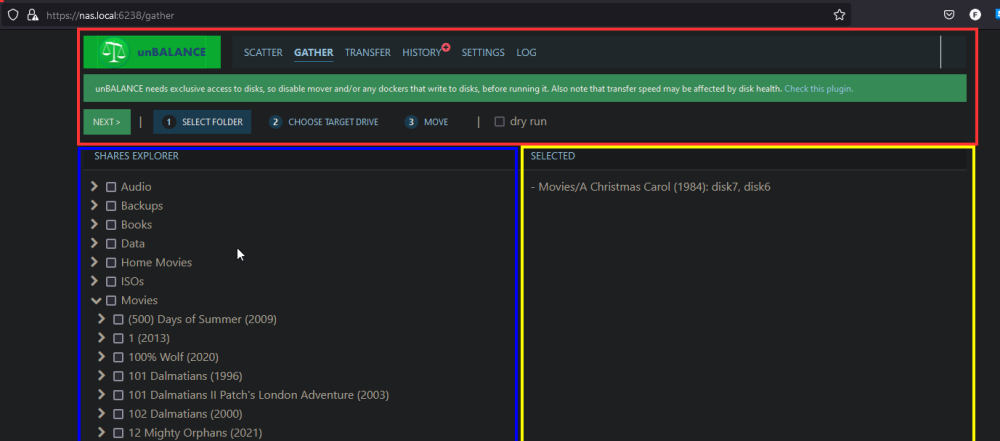Click the '100% Wolf (2020)' folder name
Image resolution: width=1000 pixels, height=441 pixels.
click(173, 357)
